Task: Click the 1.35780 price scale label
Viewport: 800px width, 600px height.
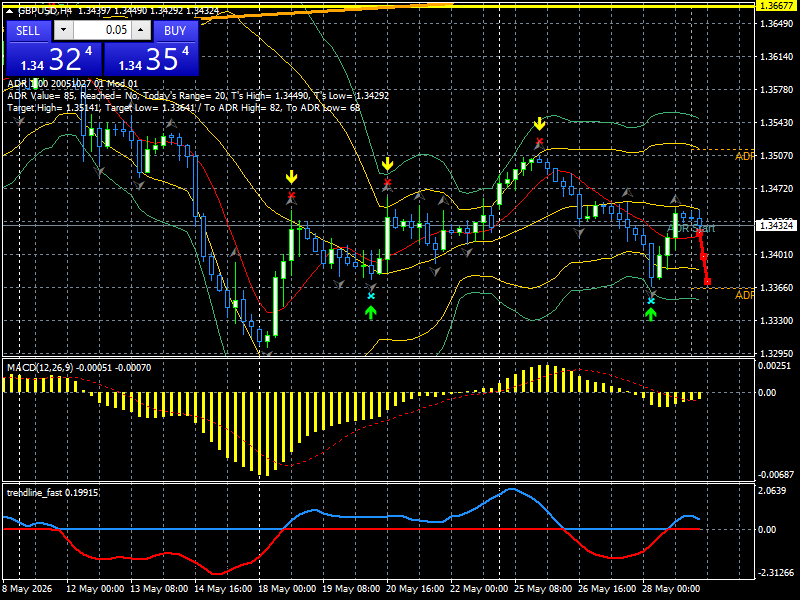Action: point(777,90)
